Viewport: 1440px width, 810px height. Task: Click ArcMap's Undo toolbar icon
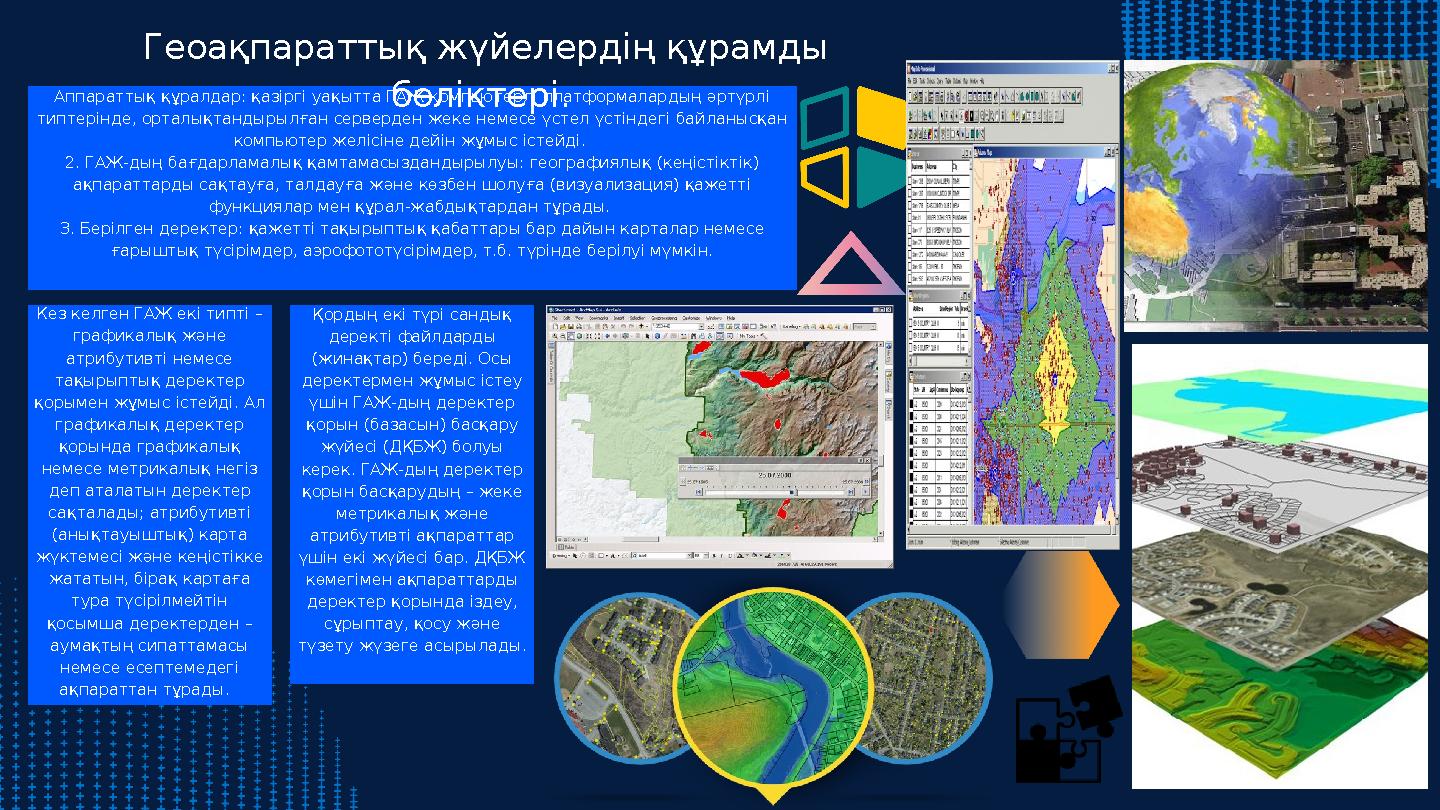click(623, 327)
